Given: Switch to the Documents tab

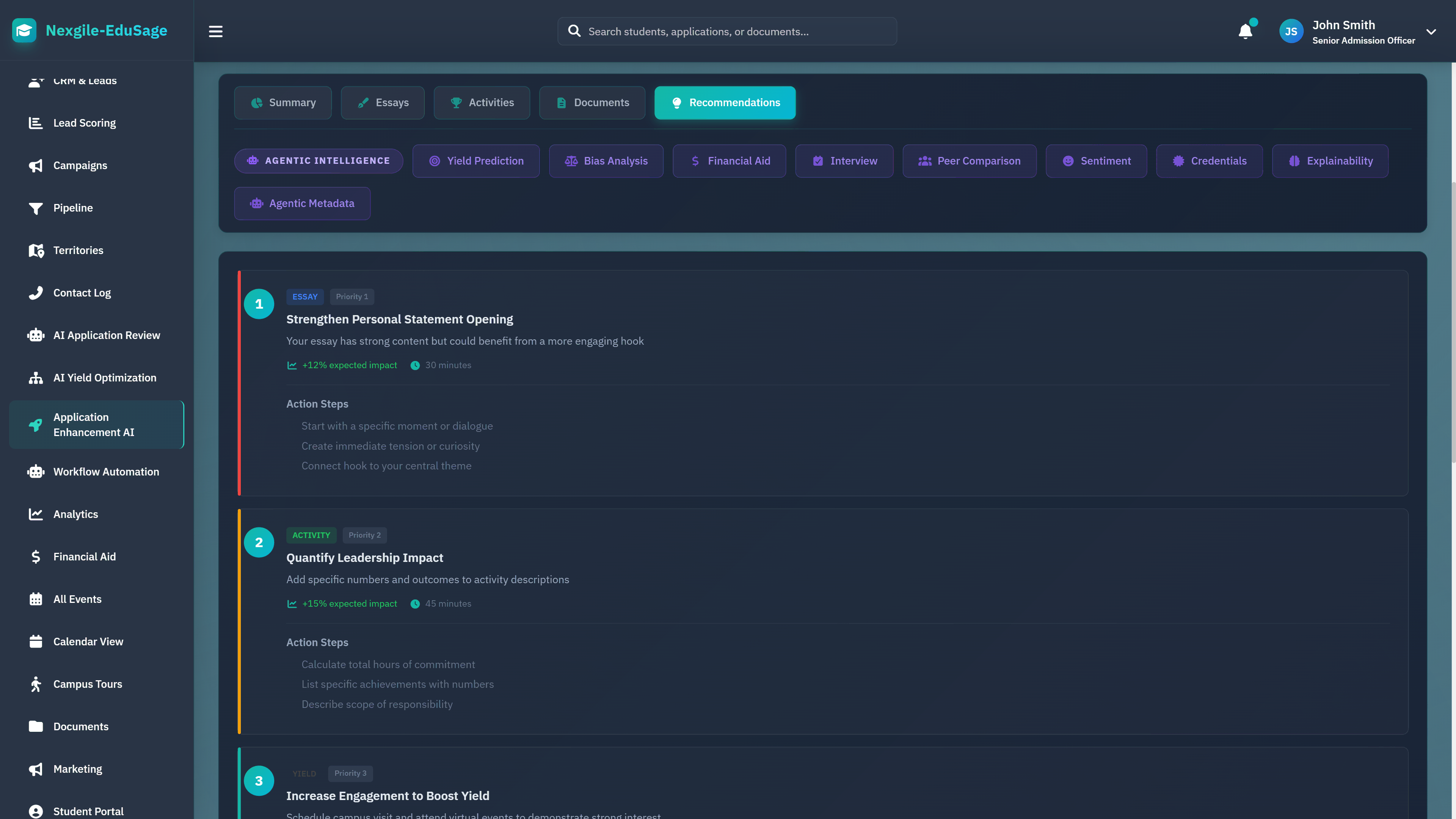Looking at the screenshot, I should point(592,103).
